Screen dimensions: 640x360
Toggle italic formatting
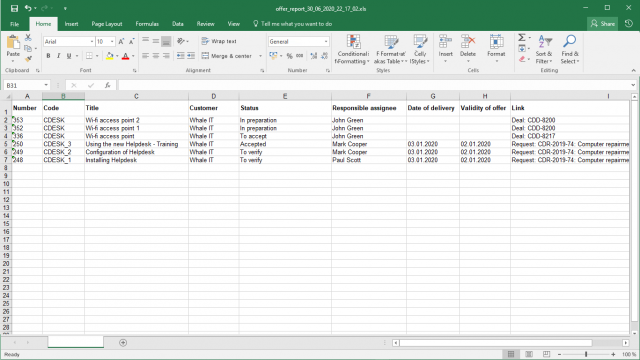coord(58,56)
